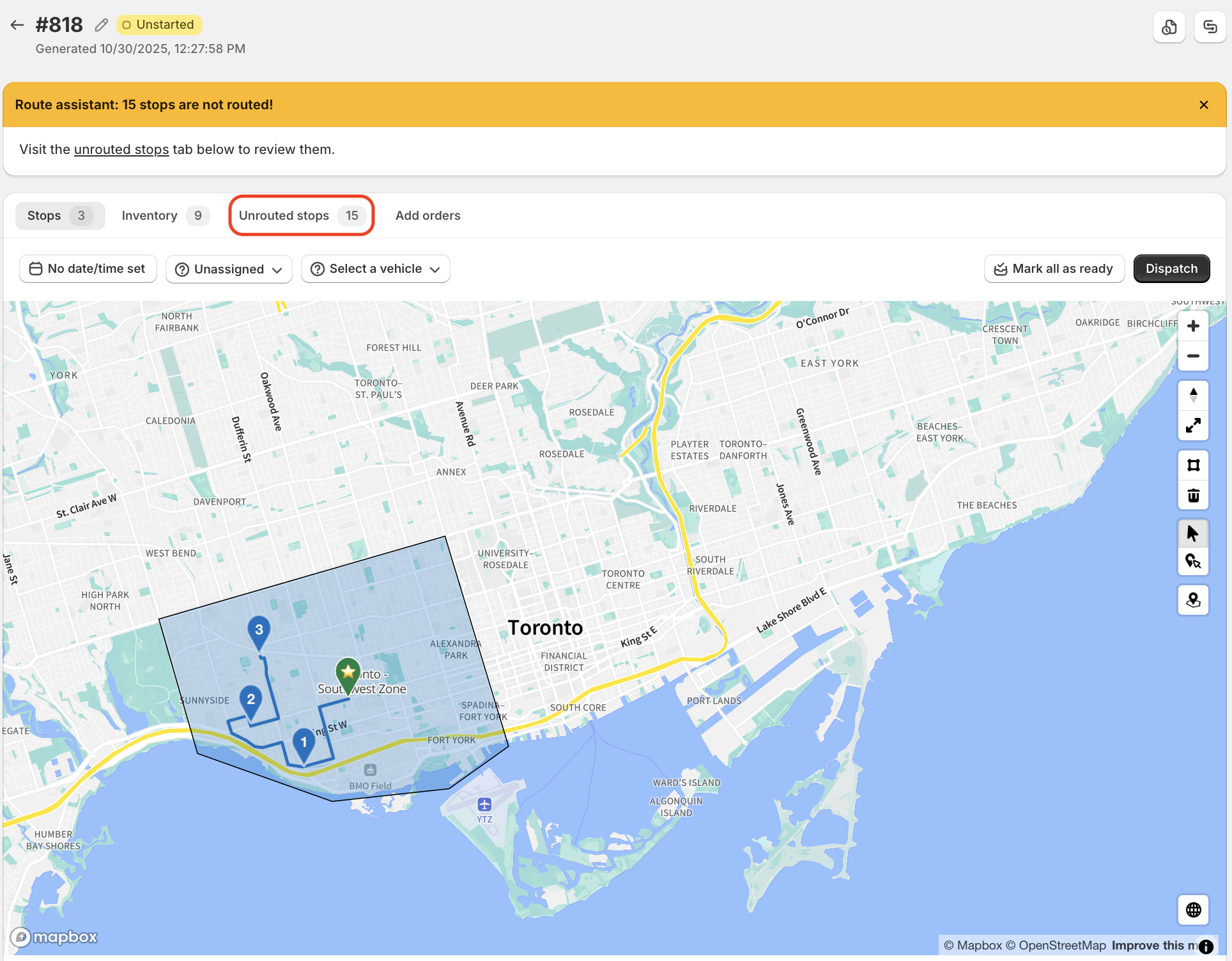
Task: Click the map trash delete tool
Action: tap(1193, 496)
